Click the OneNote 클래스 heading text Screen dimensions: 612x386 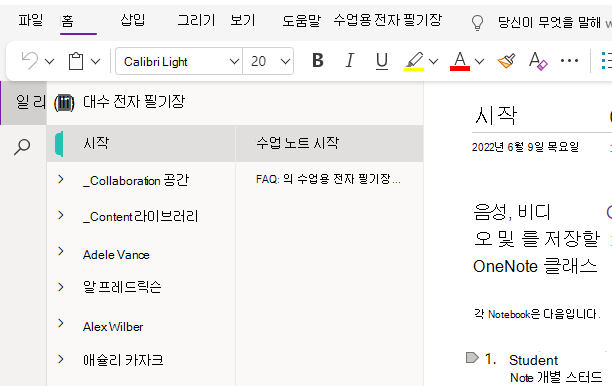(535, 266)
